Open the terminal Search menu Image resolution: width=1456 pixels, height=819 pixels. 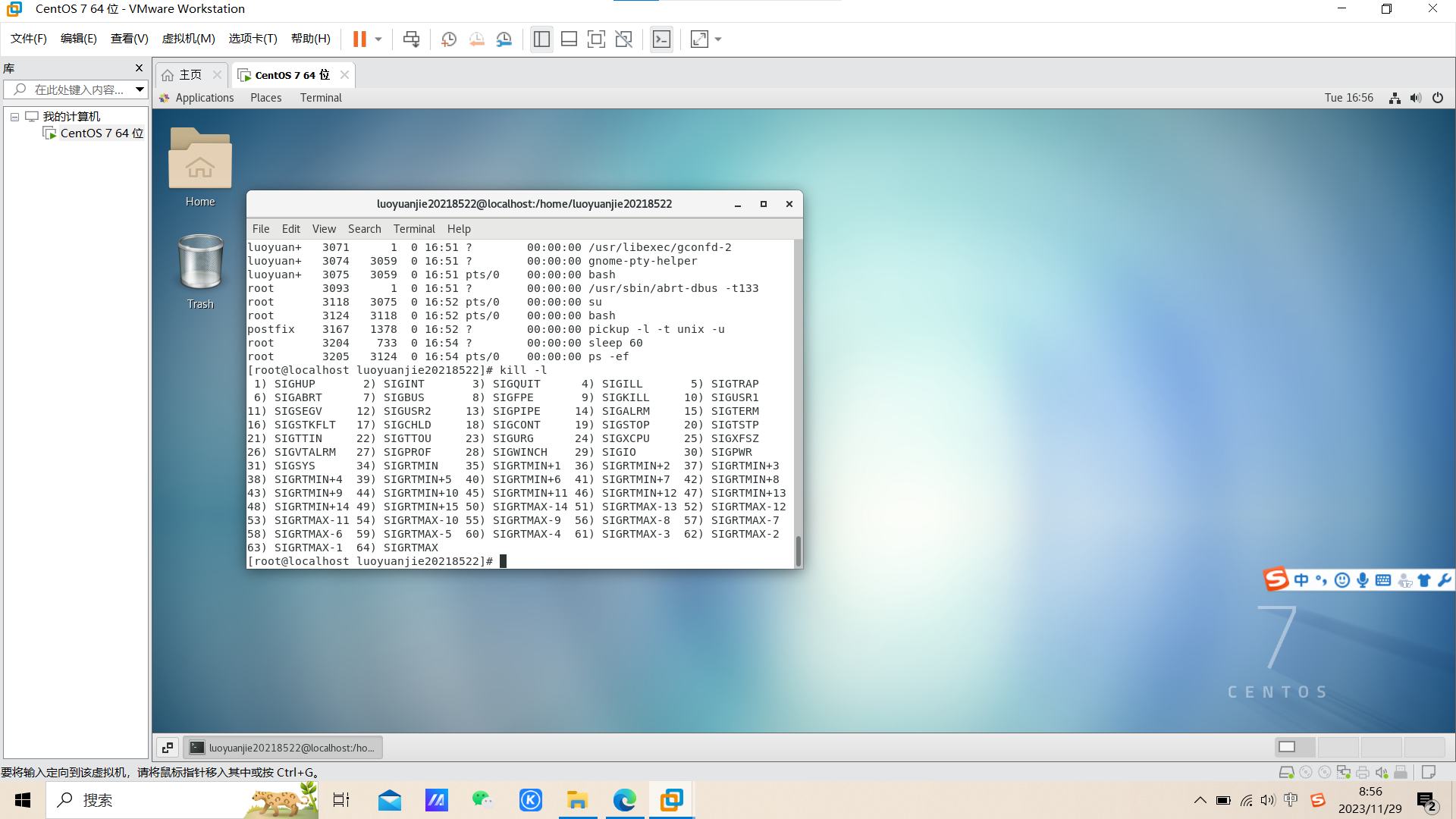click(x=365, y=229)
